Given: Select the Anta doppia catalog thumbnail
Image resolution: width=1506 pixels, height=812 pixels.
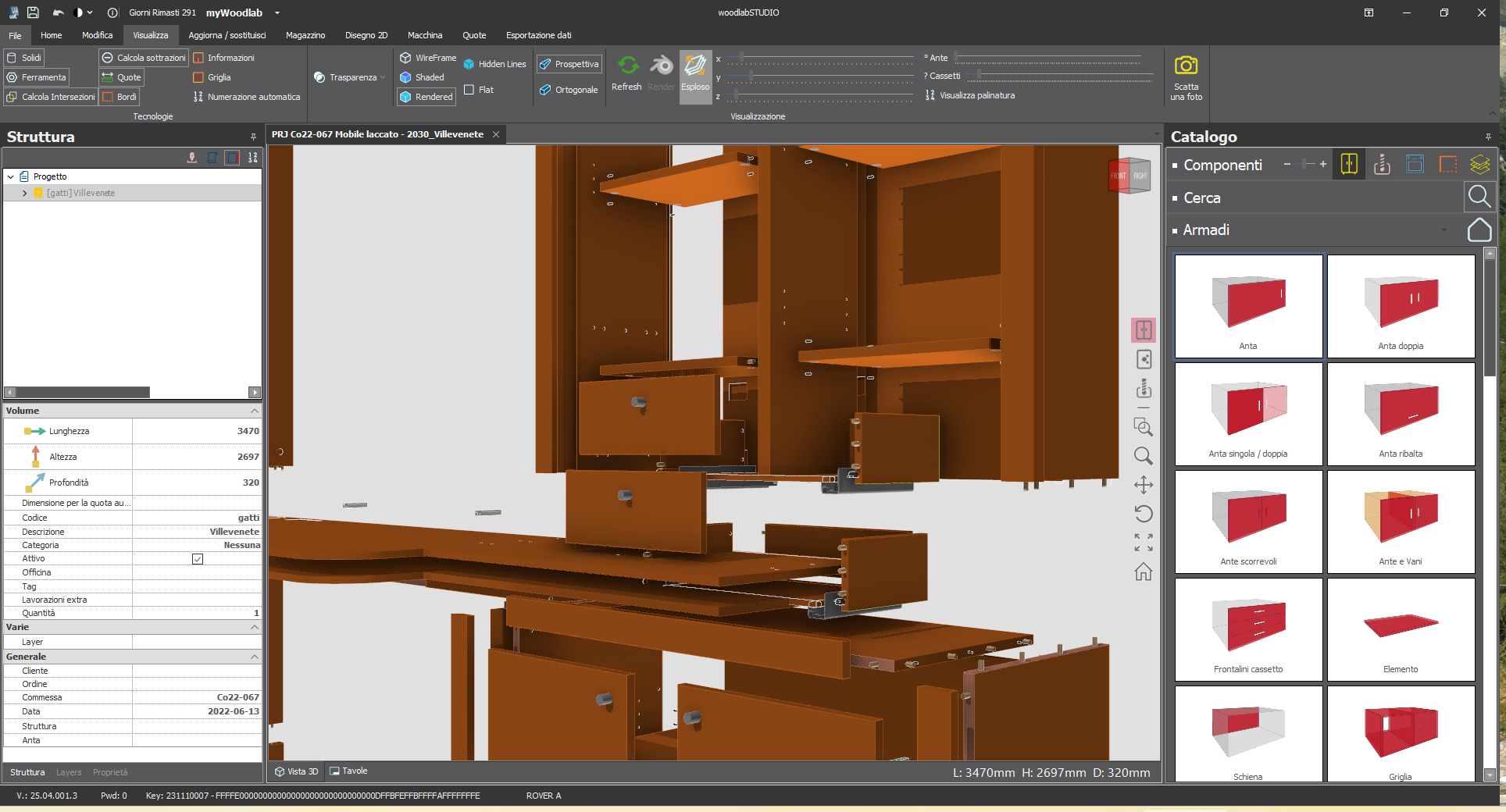Looking at the screenshot, I should (x=1401, y=306).
